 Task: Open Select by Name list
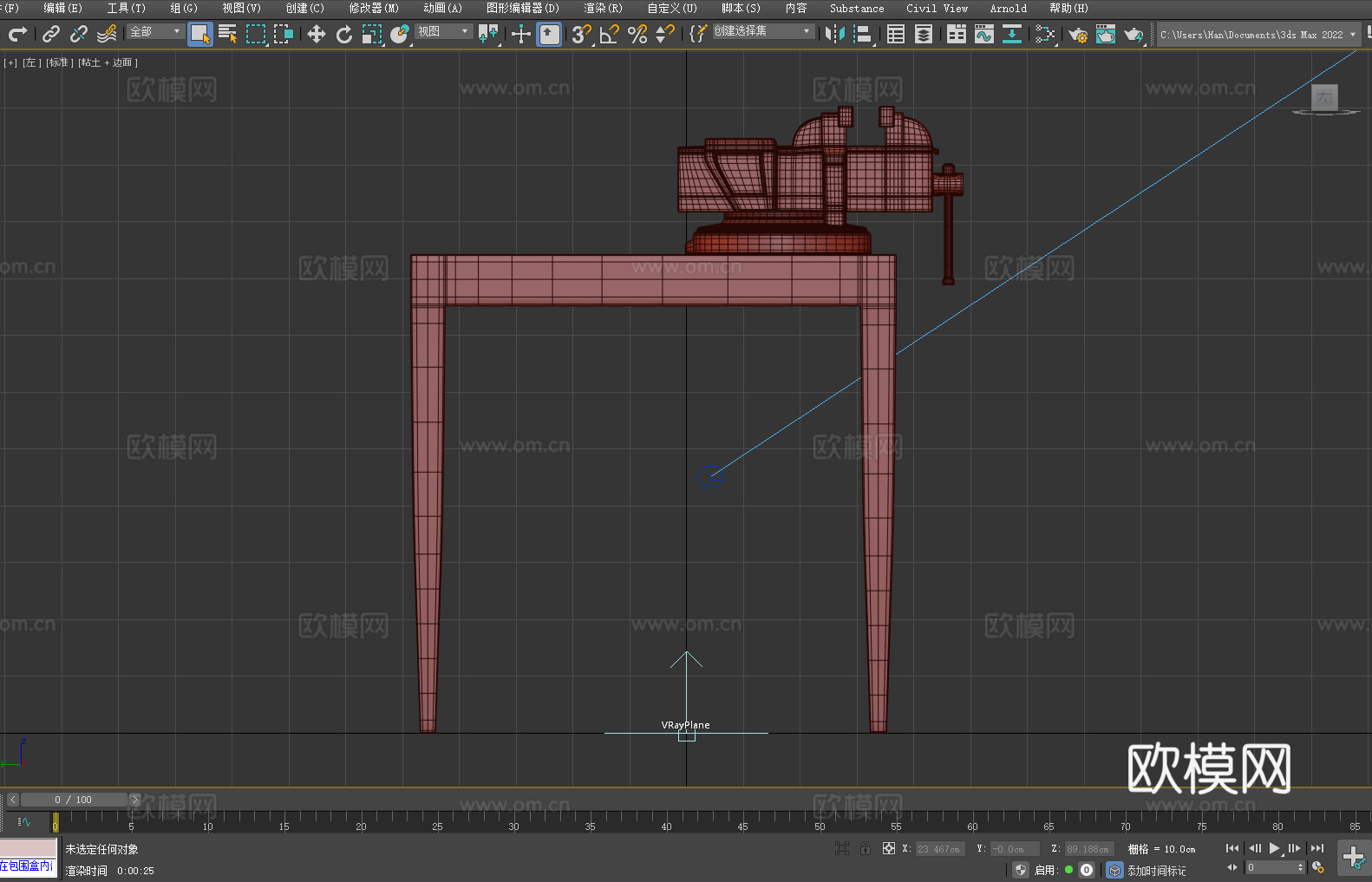point(228,34)
